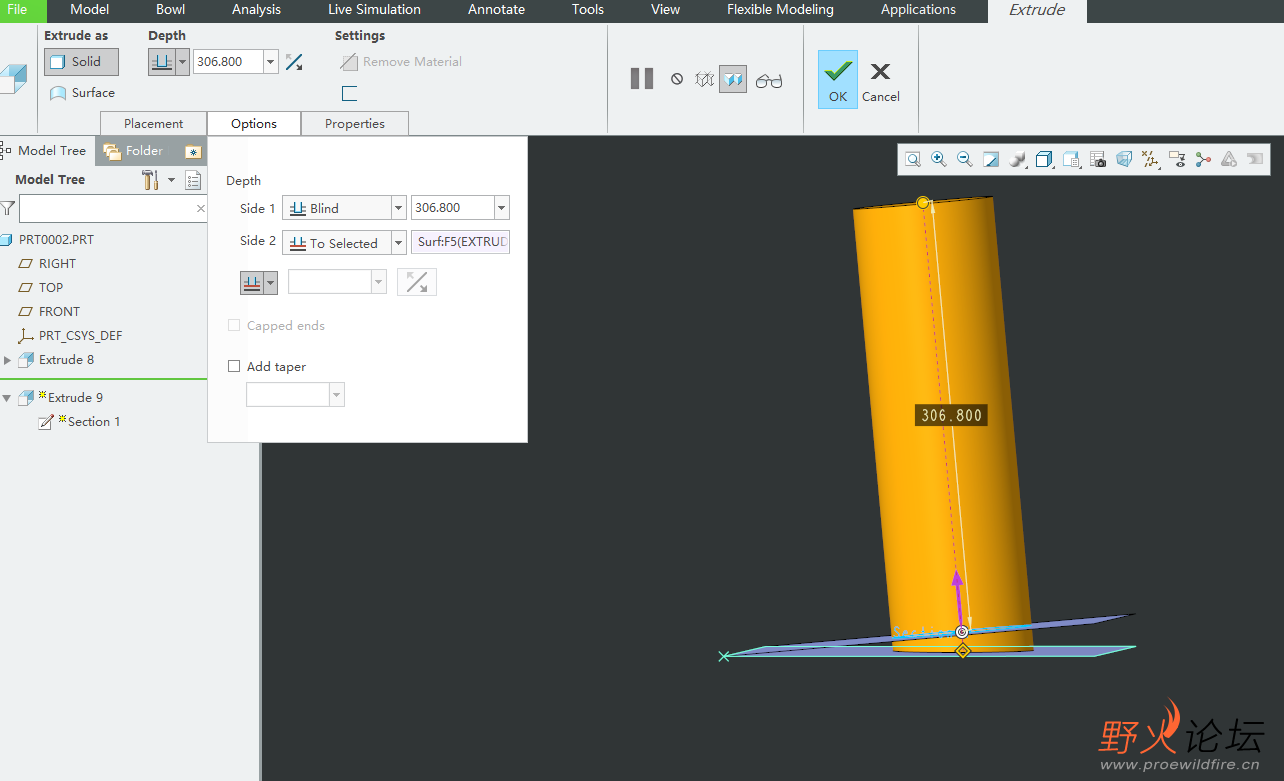Flip depth direction icon in ribbon
Viewport: 1284px width, 781px height.
click(x=294, y=62)
